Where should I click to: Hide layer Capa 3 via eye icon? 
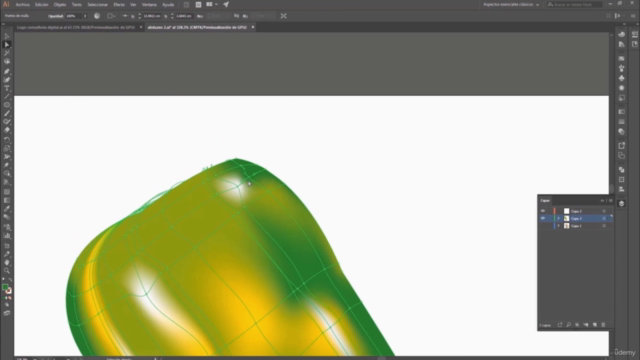point(543,218)
